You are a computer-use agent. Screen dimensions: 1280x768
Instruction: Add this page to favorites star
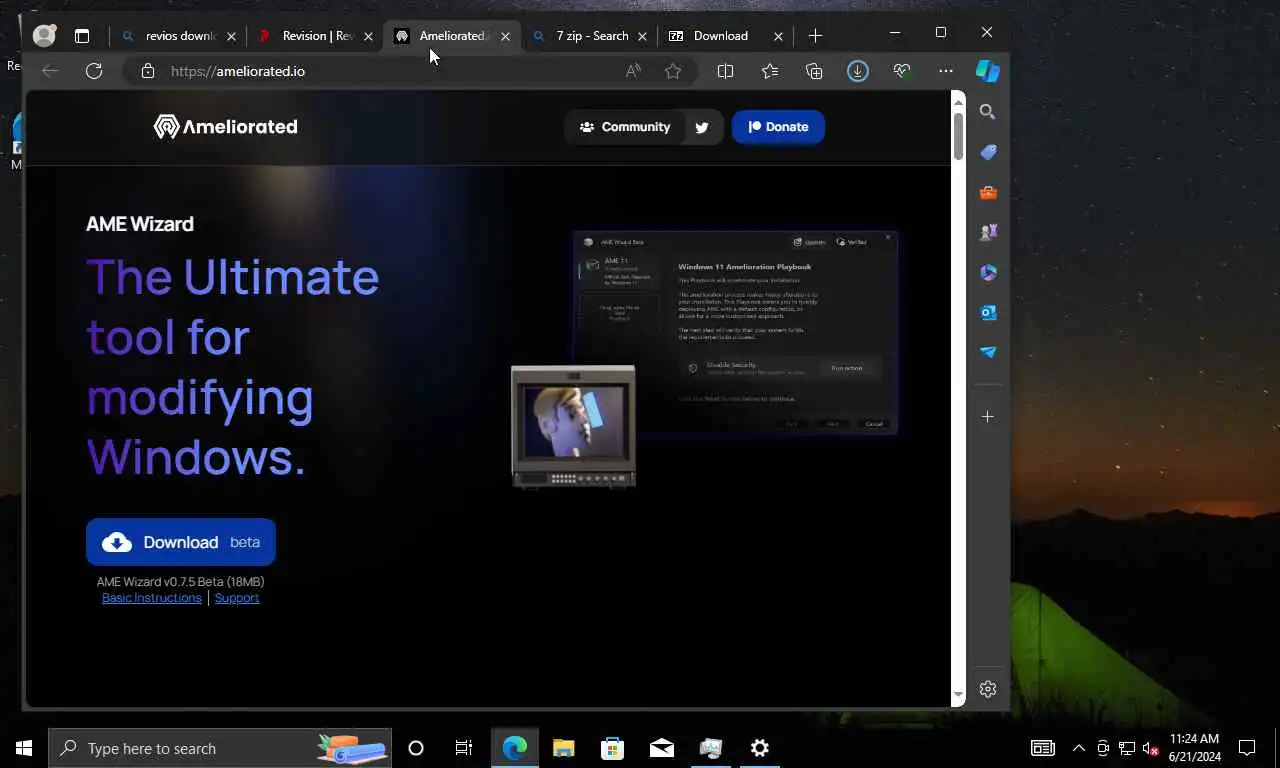tap(673, 71)
